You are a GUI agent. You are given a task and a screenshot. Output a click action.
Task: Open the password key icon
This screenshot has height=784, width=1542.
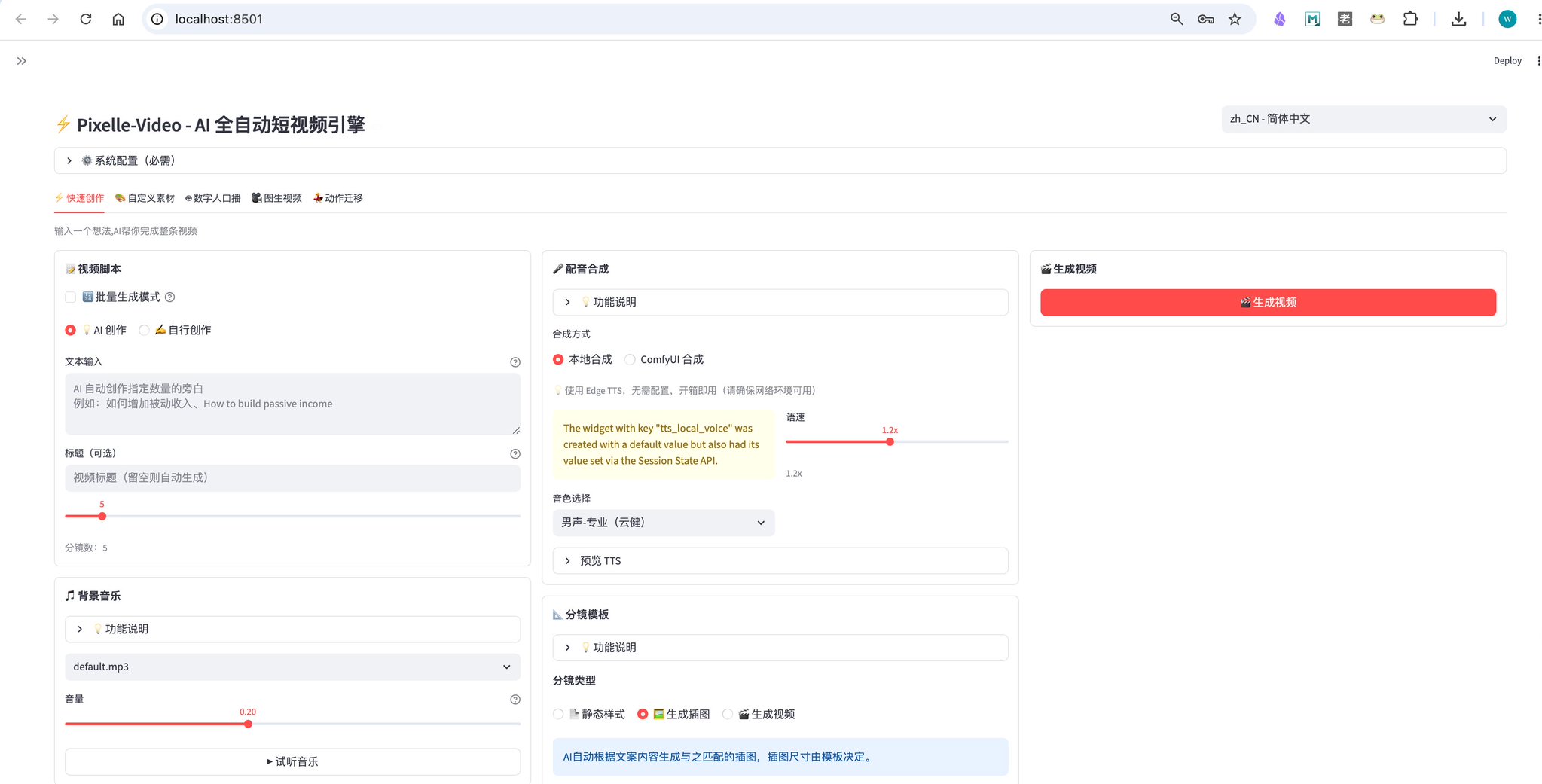coord(1205,19)
